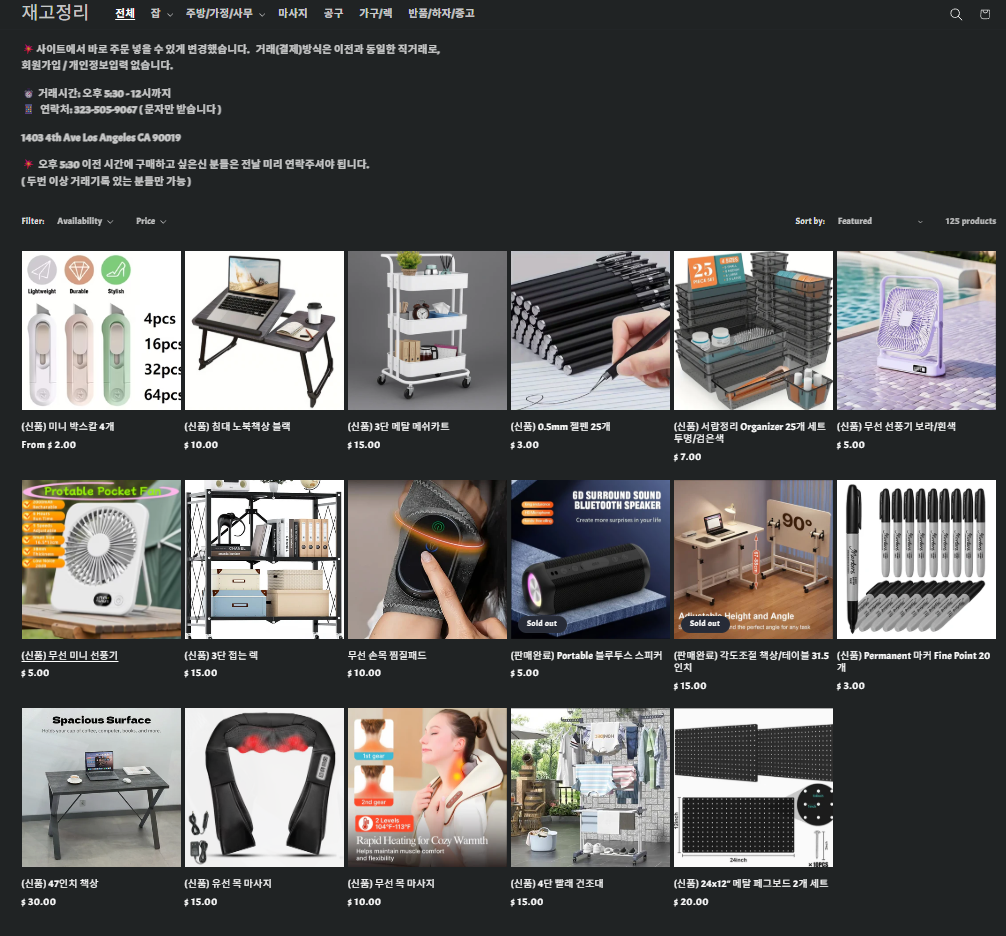
Task: Open the search magnifier icon
Action: point(956,14)
